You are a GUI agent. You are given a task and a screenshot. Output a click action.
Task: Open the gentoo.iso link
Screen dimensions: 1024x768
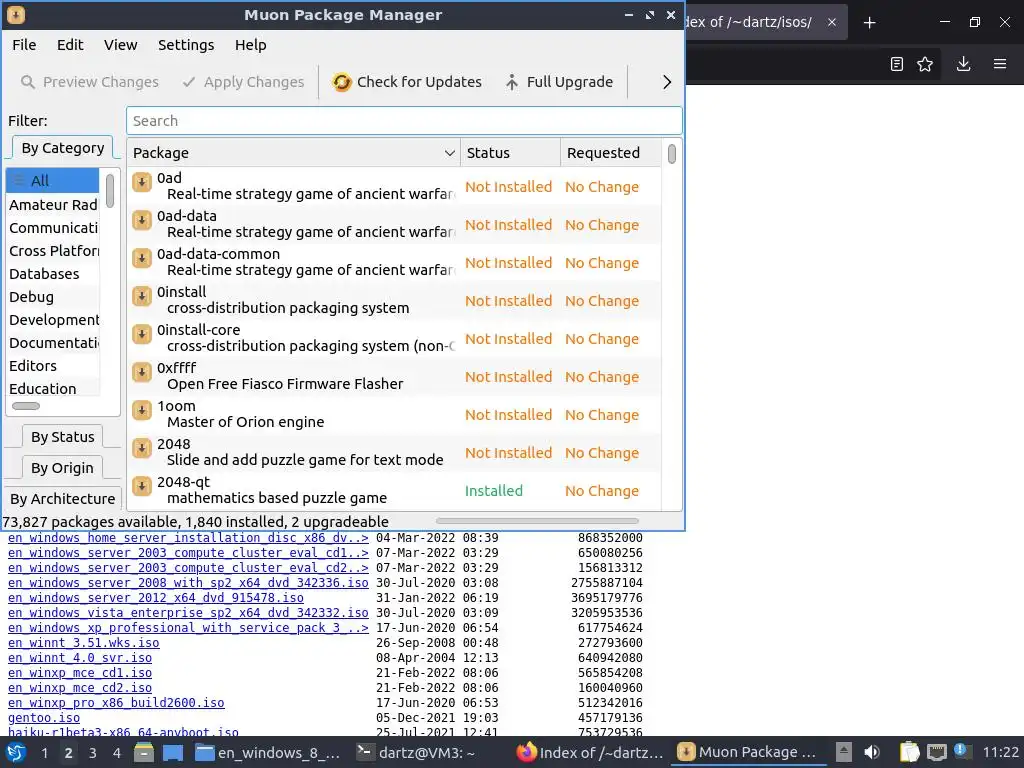44,718
